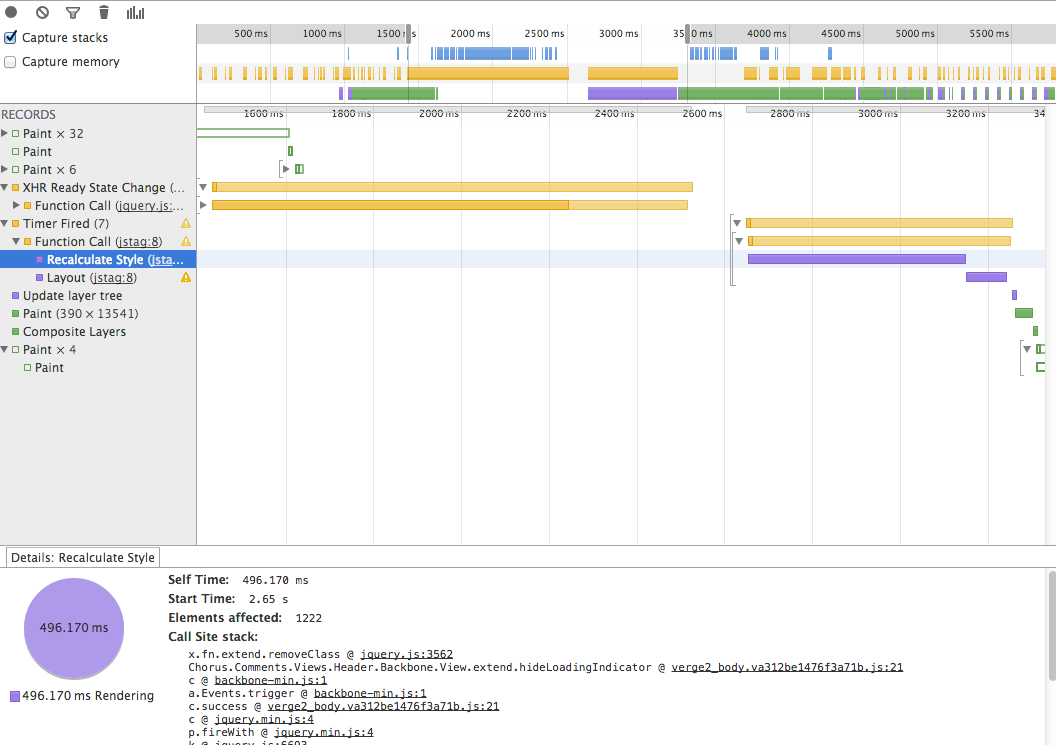Collapse the XHR Ready State Change record
The image size is (1056, 745).
click(x=5, y=188)
